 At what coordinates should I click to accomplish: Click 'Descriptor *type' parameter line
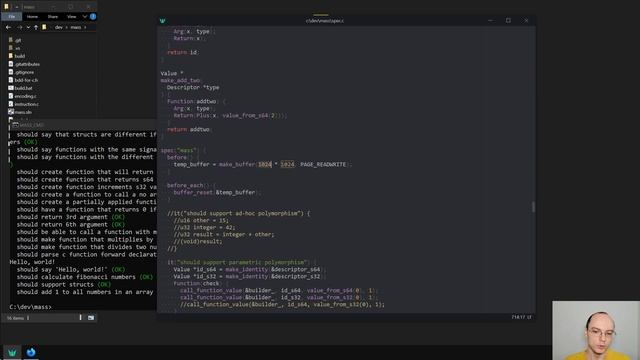click(193, 87)
